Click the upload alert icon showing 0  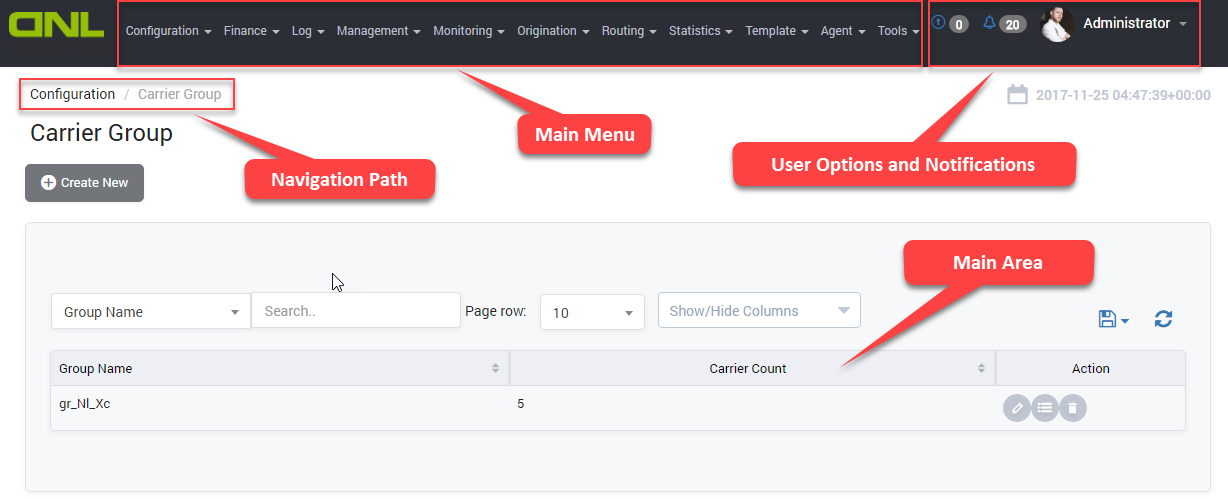938,23
